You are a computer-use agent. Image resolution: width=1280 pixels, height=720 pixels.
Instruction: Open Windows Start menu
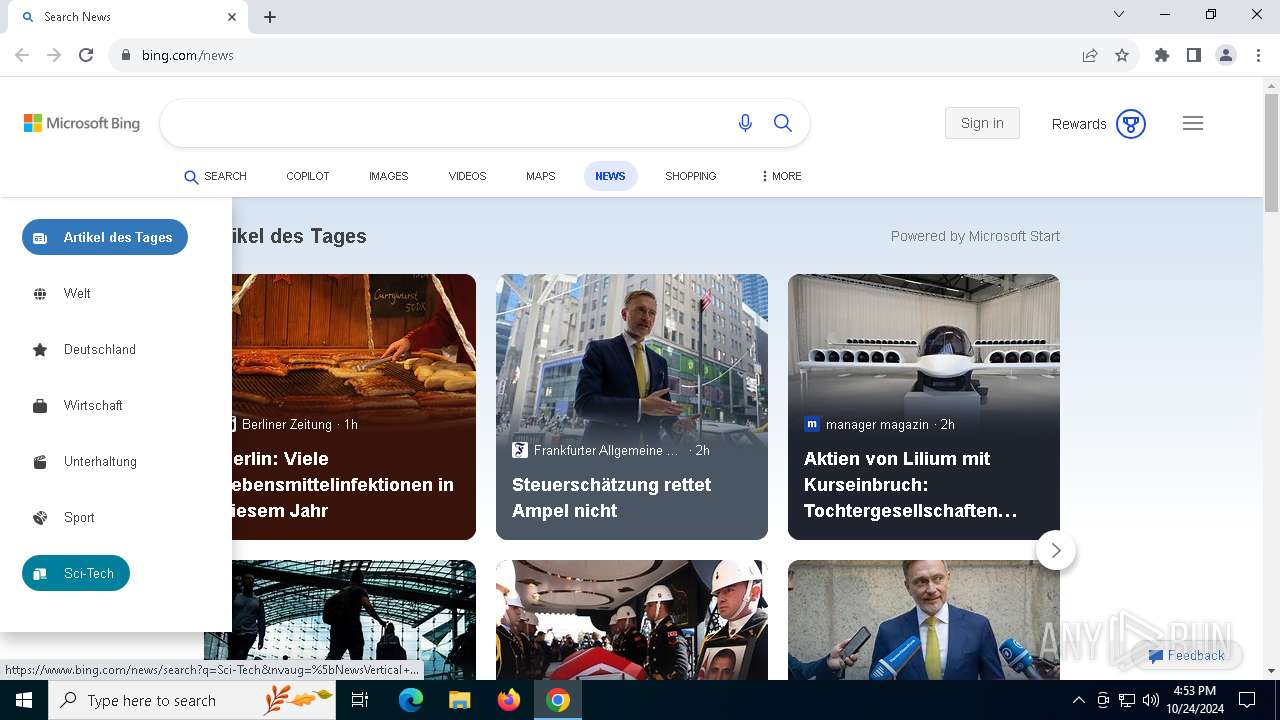pos(24,700)
